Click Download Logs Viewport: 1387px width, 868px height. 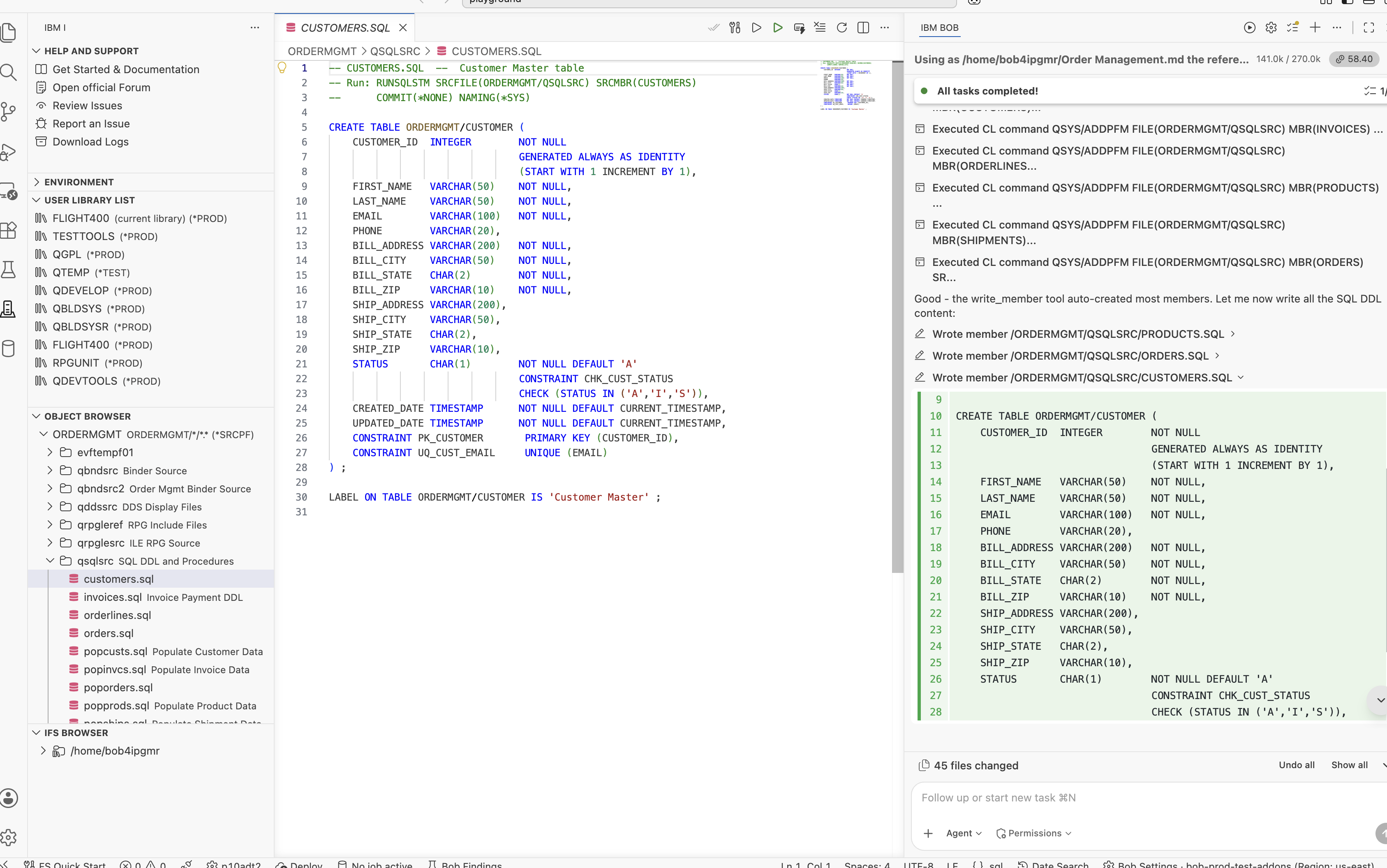pyautogui.click(x=90, y=142)
